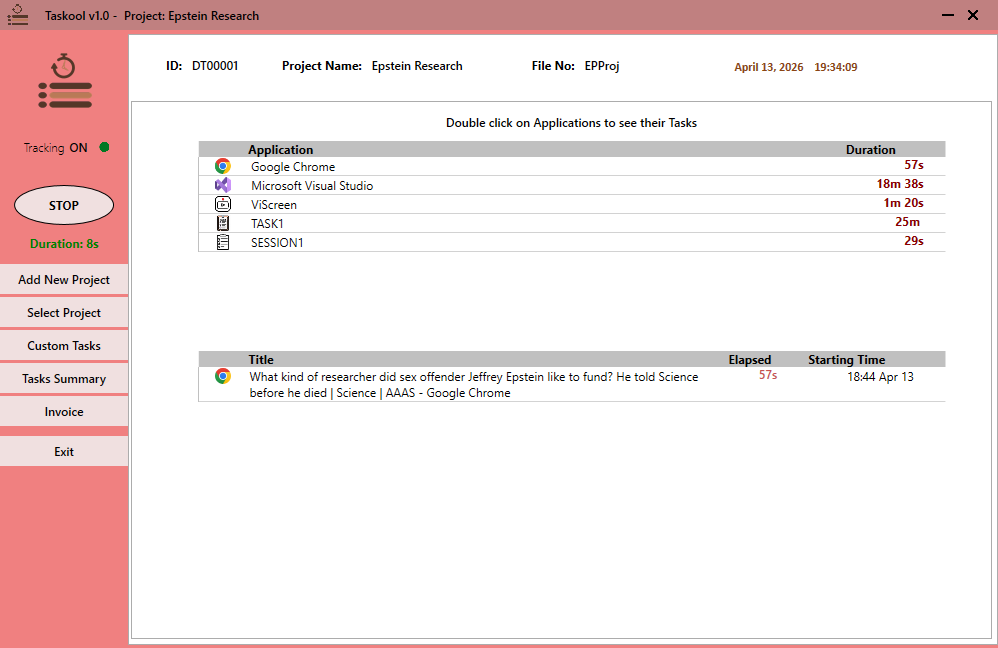Open the Tasks Summary page

pos(63,378)
